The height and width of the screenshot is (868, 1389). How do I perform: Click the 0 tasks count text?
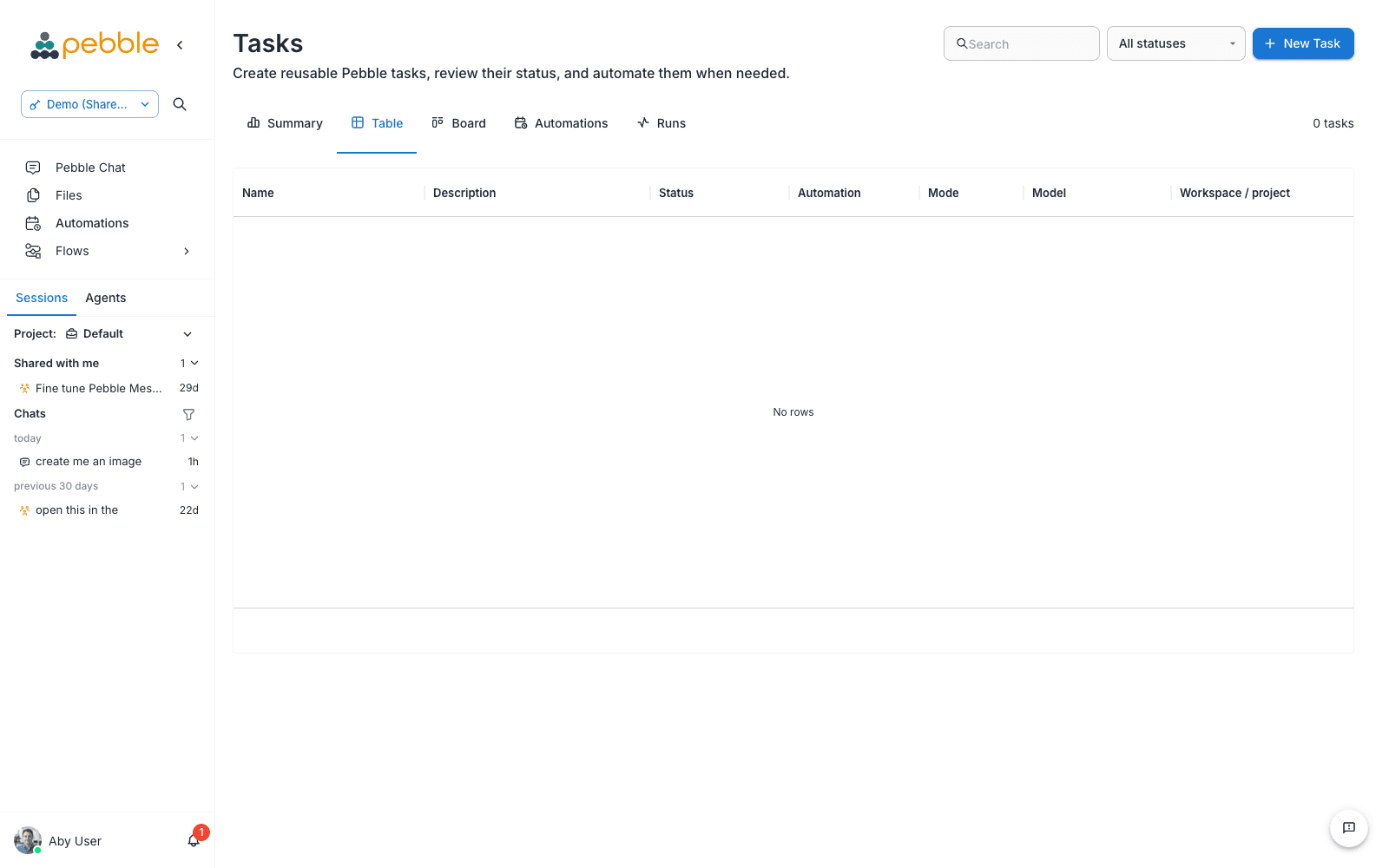click(1333, 123)
